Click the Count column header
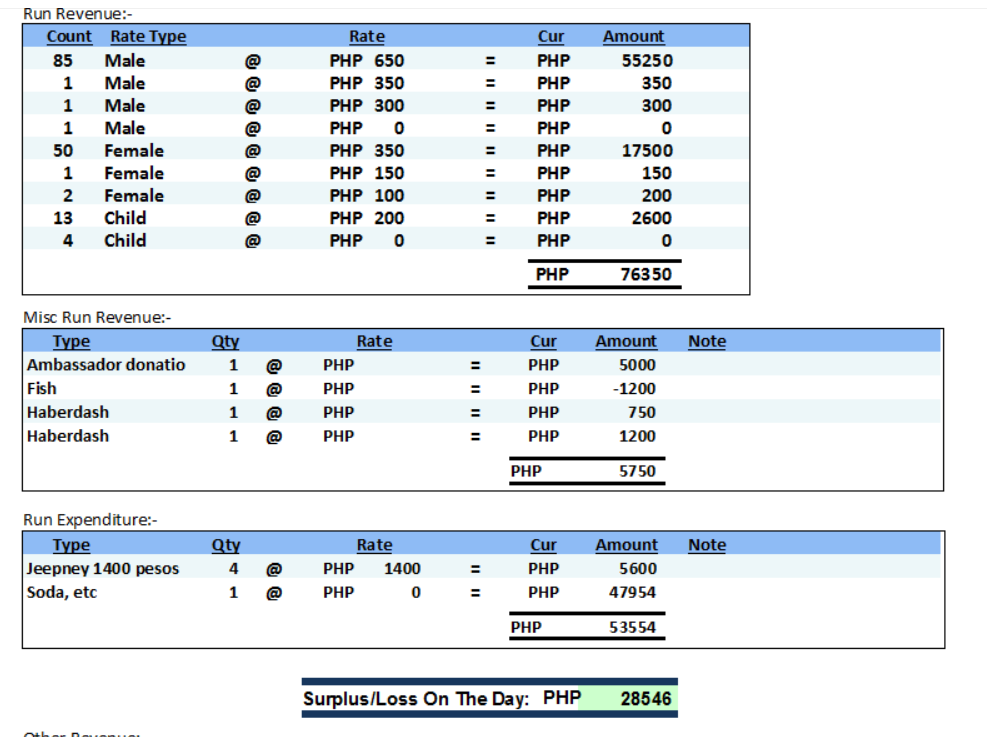Screen dimensions: 987x737 69,36
